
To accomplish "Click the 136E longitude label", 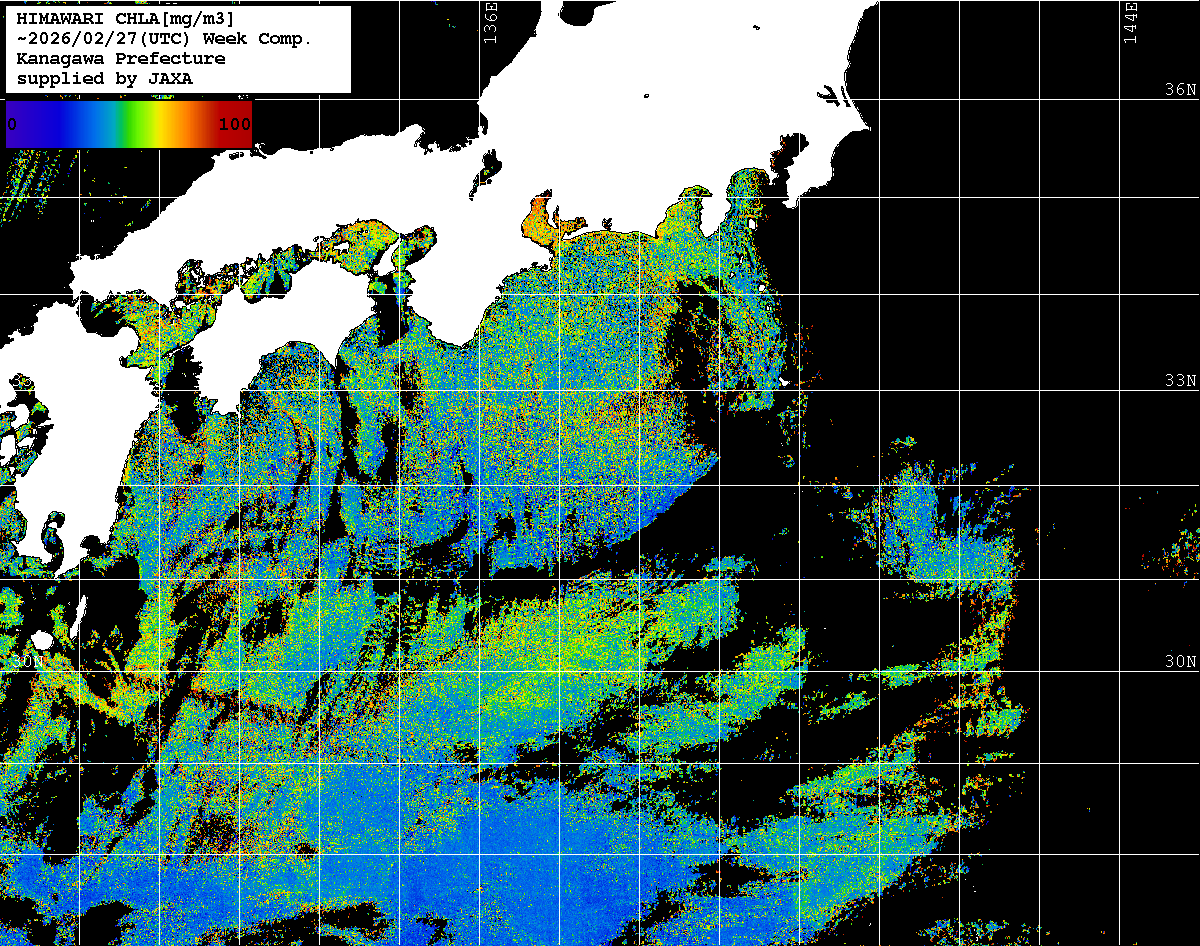I will click(x=490, y=22).
